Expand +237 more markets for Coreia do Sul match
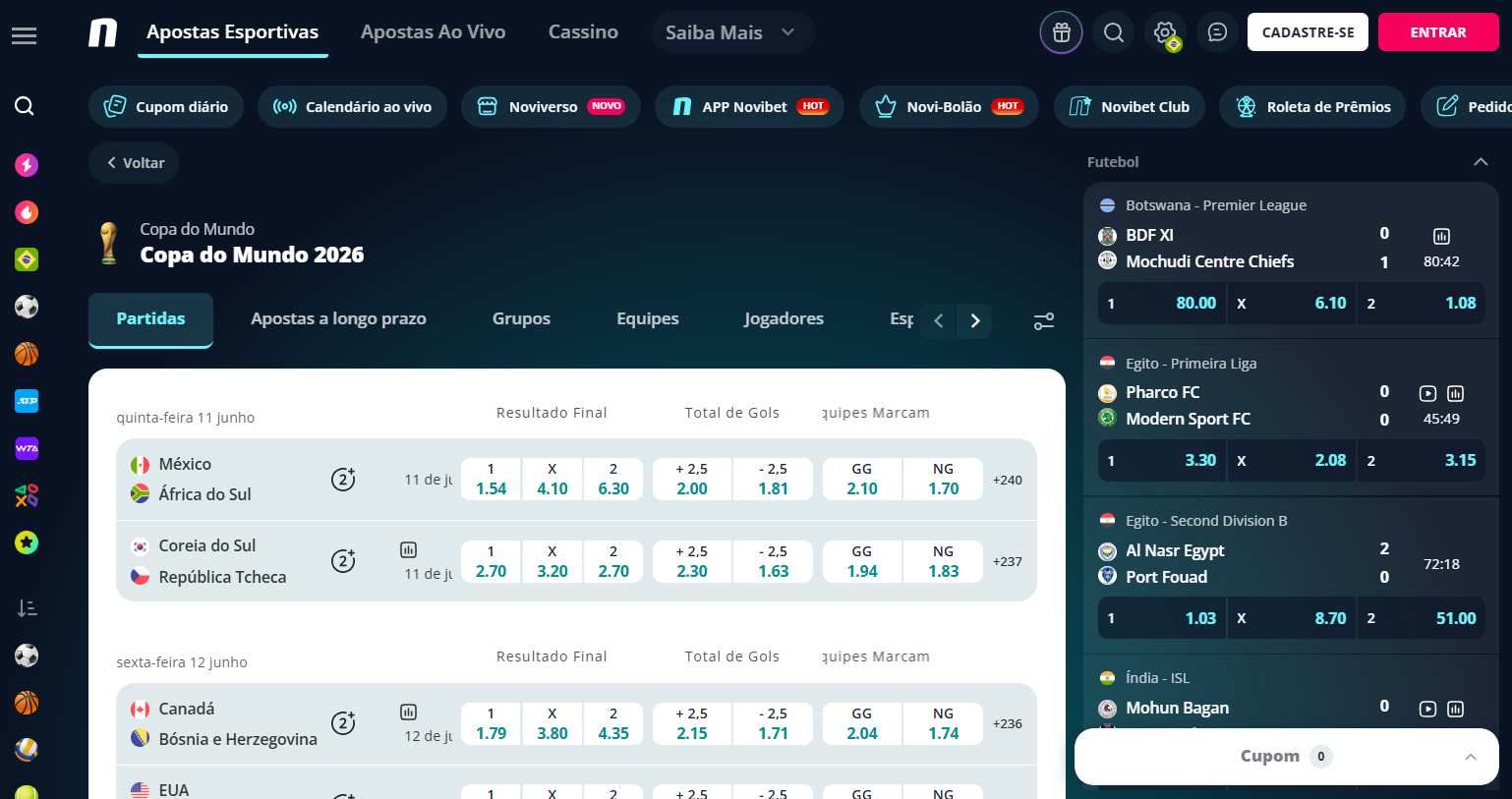The height and width of the screenshot is (799, 1512). pos(1008,561)
